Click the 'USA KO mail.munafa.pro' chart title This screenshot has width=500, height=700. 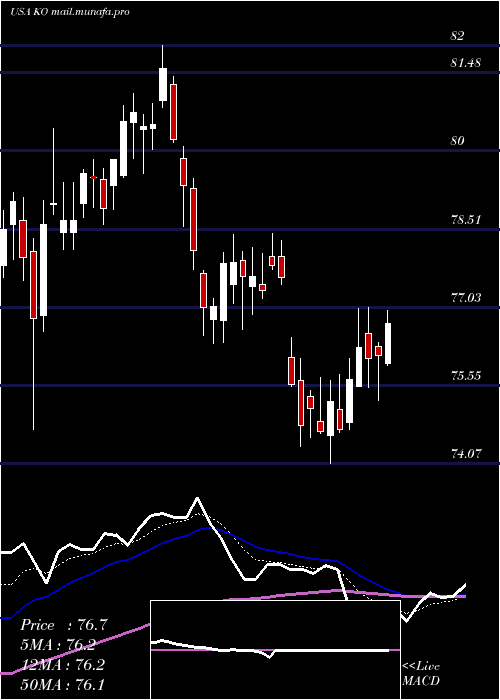69,12
